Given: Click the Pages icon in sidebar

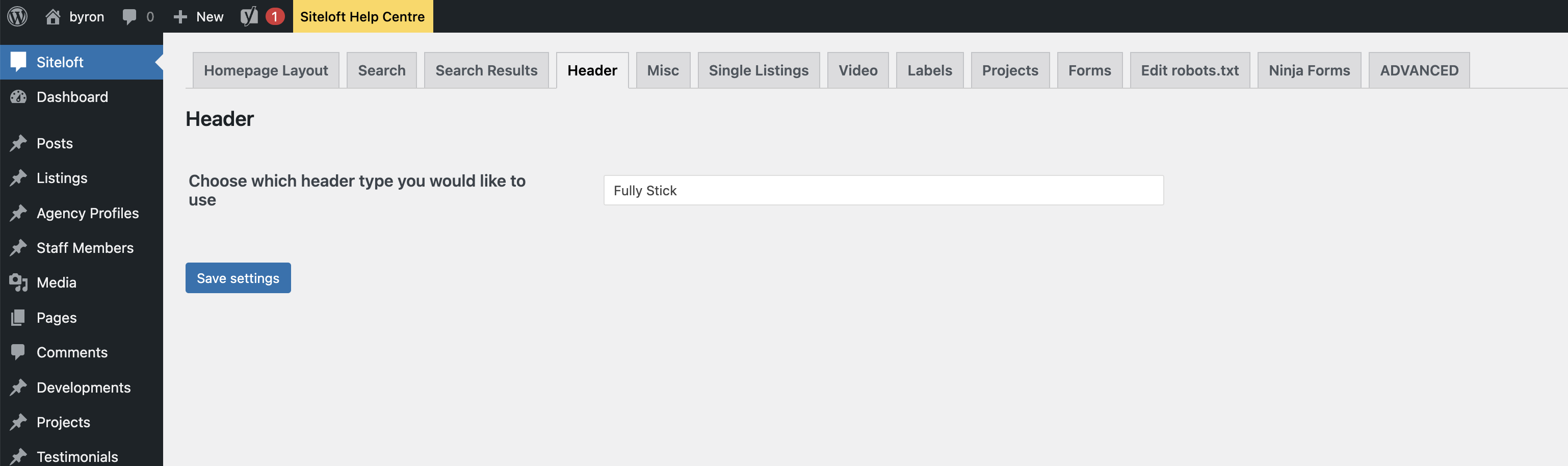Looking at the screenshot, I should click(19, 317).
